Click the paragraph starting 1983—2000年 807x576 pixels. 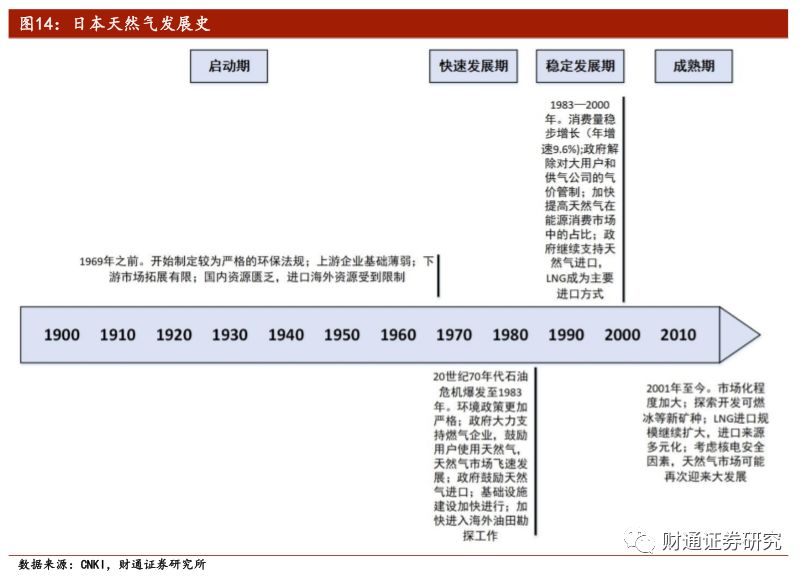coord(580,199)
